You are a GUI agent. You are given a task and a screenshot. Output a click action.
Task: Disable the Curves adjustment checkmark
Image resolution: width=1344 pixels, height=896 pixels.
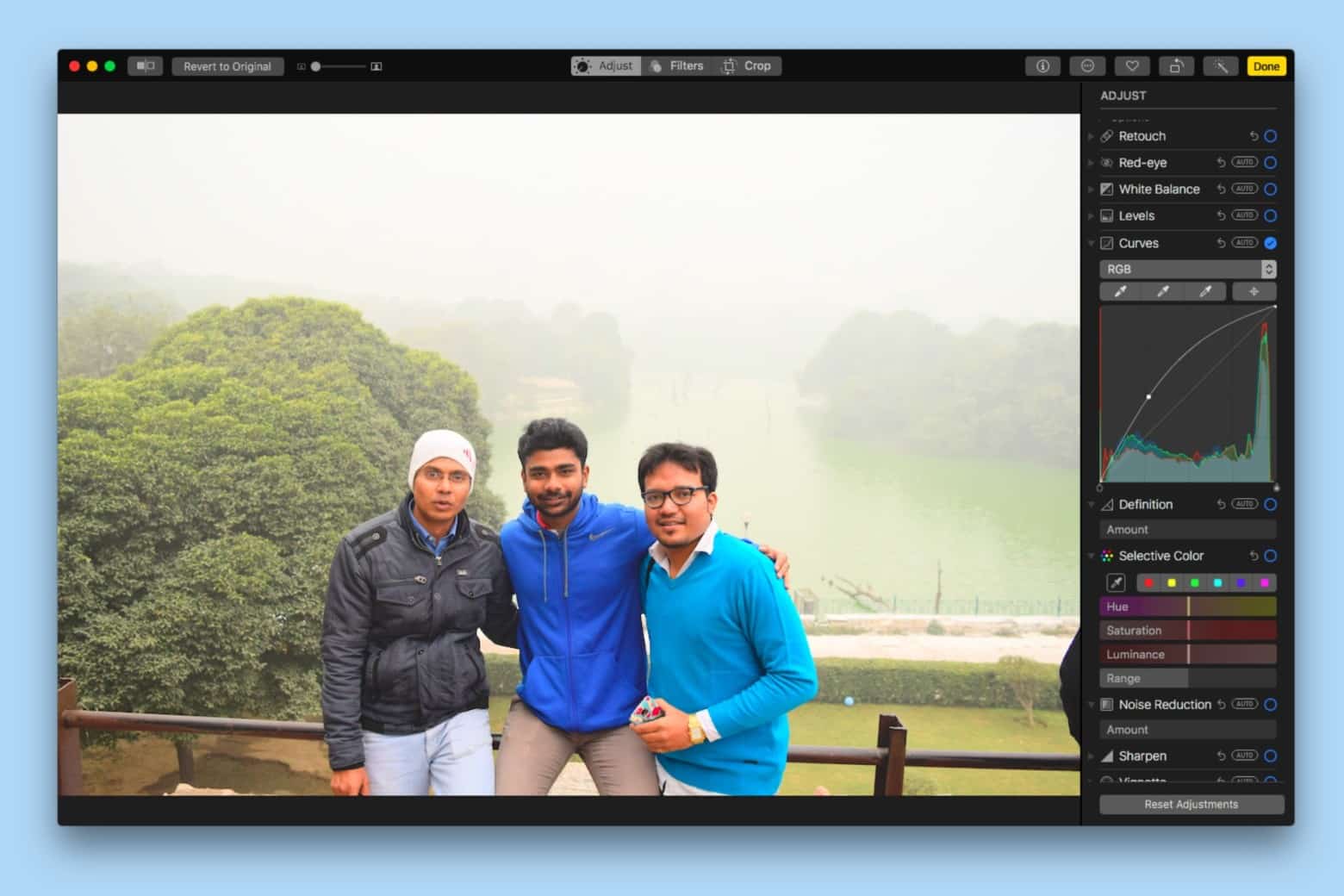(x=1270, y=243)
